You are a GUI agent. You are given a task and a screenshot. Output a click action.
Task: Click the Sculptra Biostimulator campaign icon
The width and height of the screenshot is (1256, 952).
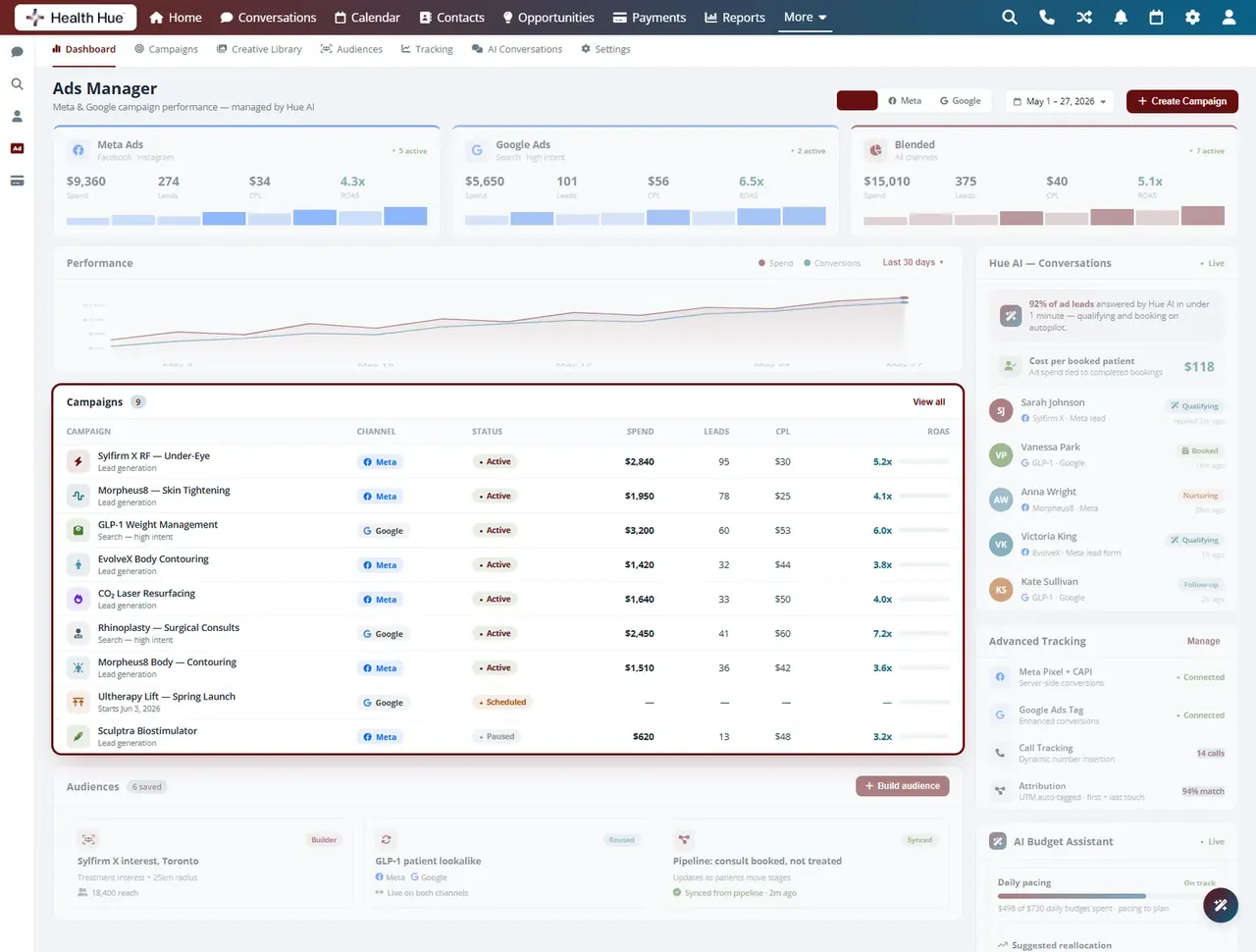(x=78, y=736)
